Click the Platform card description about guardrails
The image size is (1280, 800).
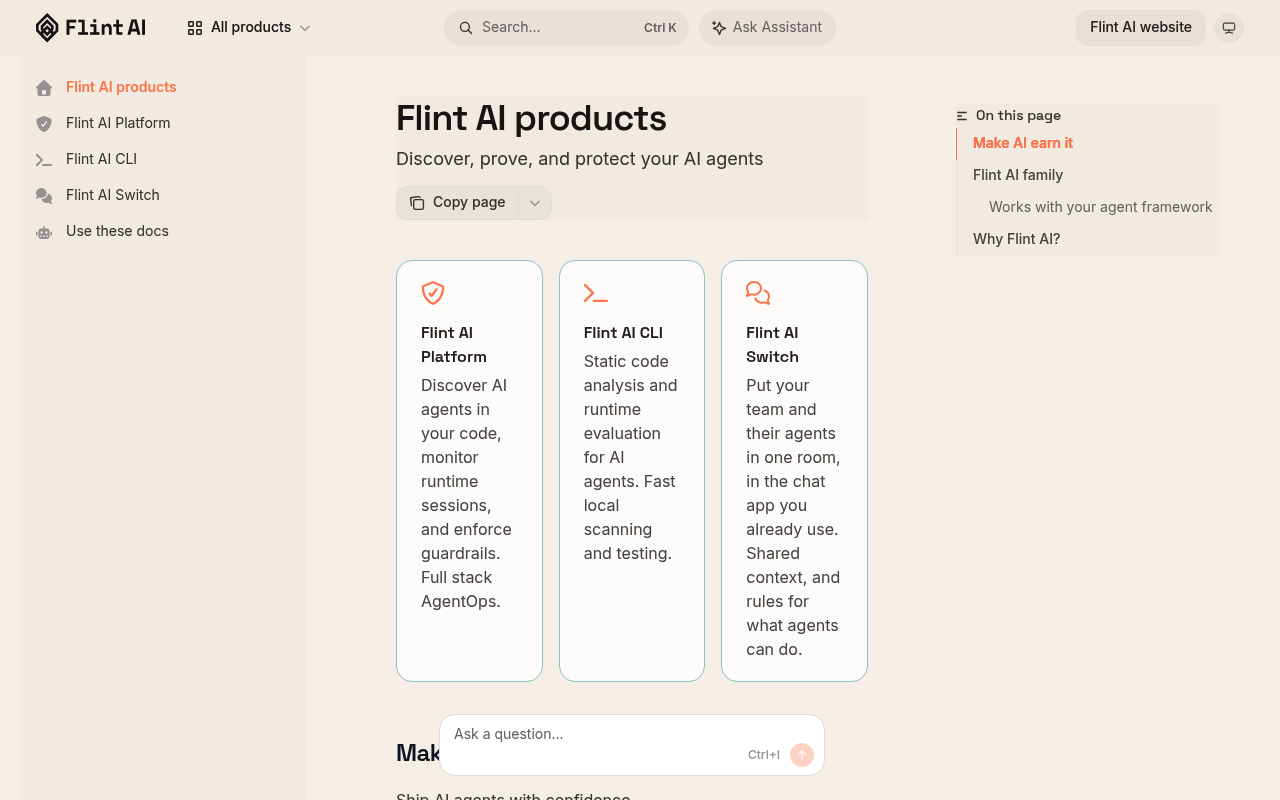[x=467, y=493]
